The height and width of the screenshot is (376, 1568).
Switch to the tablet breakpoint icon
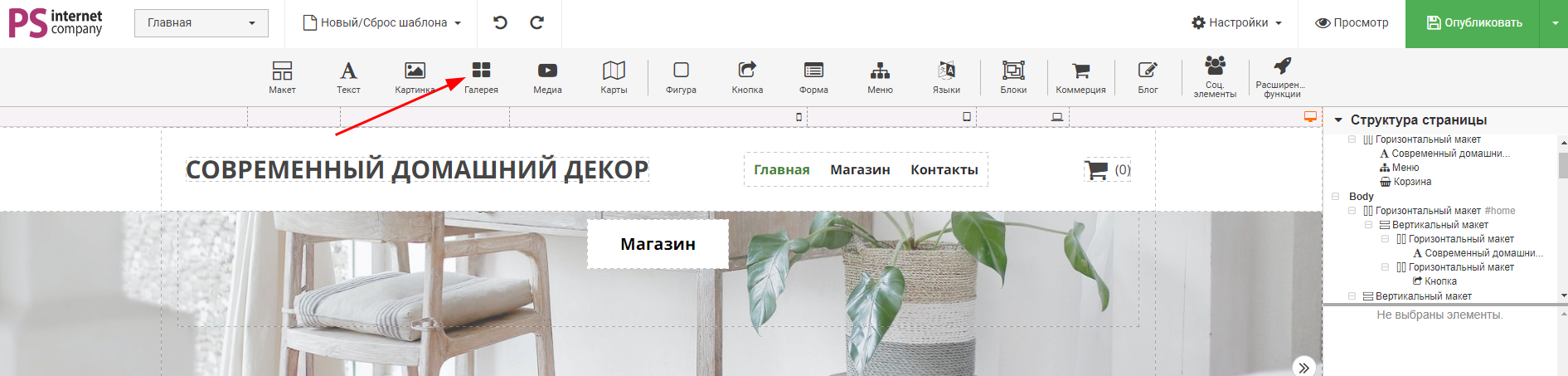tap(966, 117)
